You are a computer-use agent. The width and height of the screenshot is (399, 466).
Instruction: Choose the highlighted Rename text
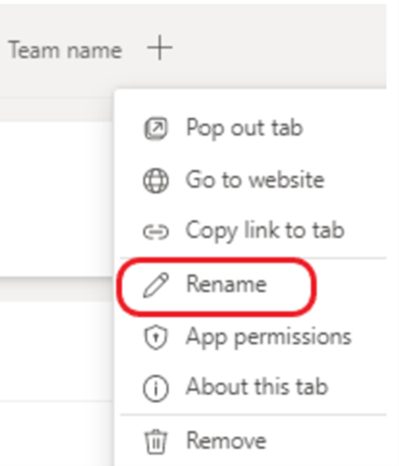(x=226, y=284)
